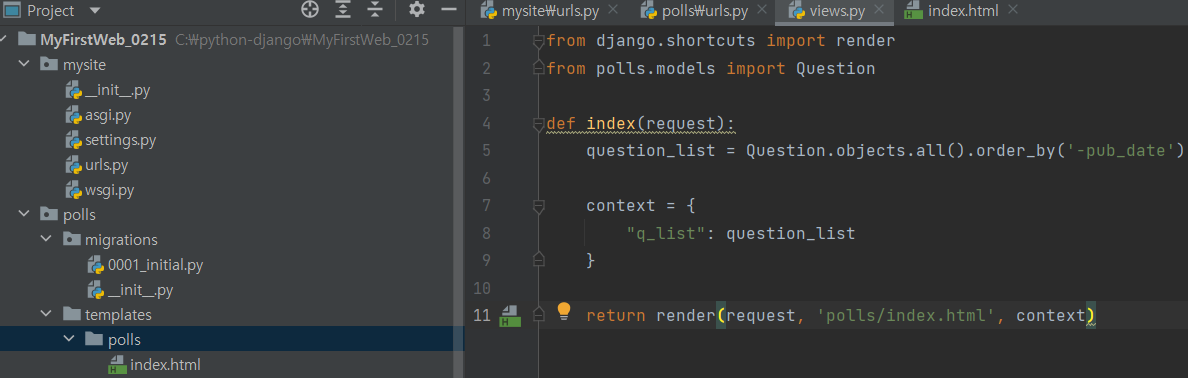
Task: Click line number 5 in the gutter
Action: click(x=486, y=150)
